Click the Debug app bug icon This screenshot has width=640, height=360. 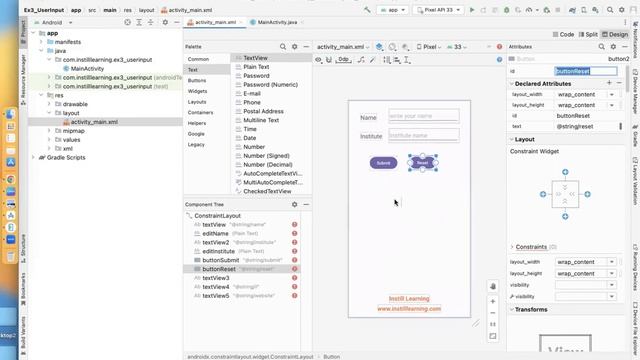pyautogui.click(x=507, y=10)
